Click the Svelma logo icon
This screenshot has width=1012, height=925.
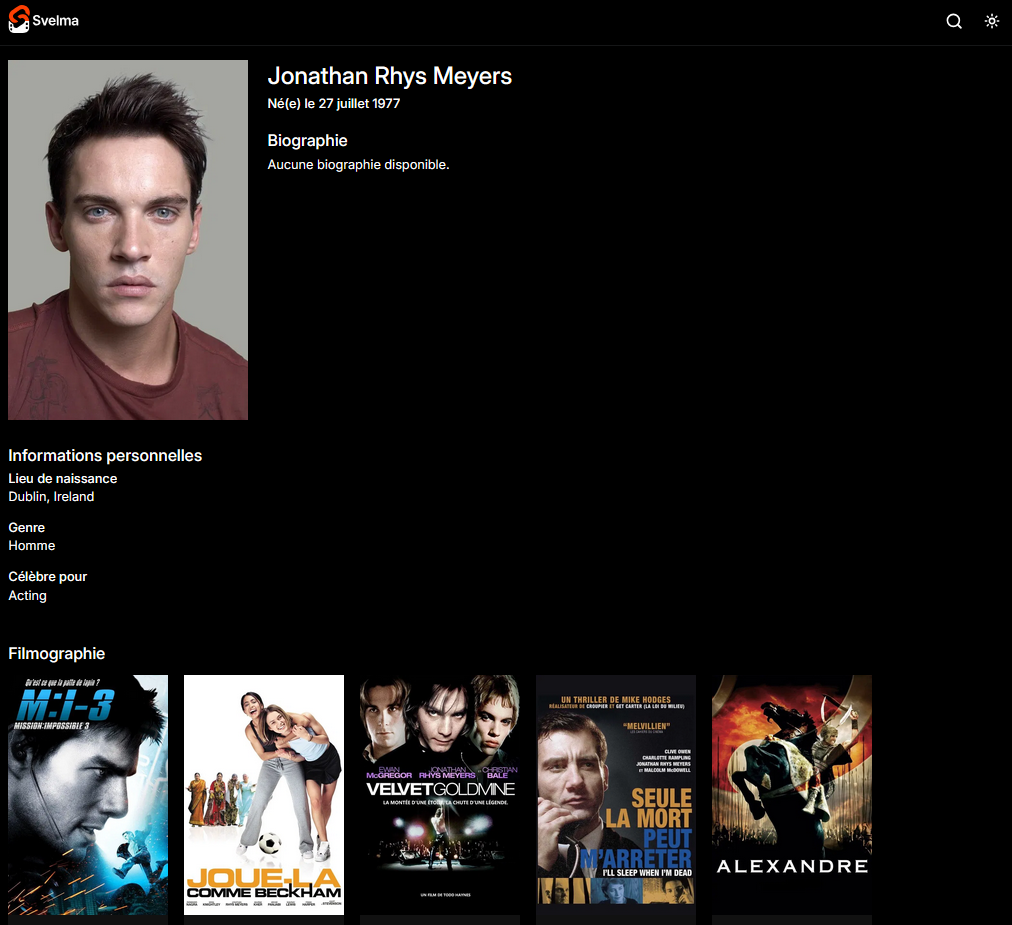(17, 20)
